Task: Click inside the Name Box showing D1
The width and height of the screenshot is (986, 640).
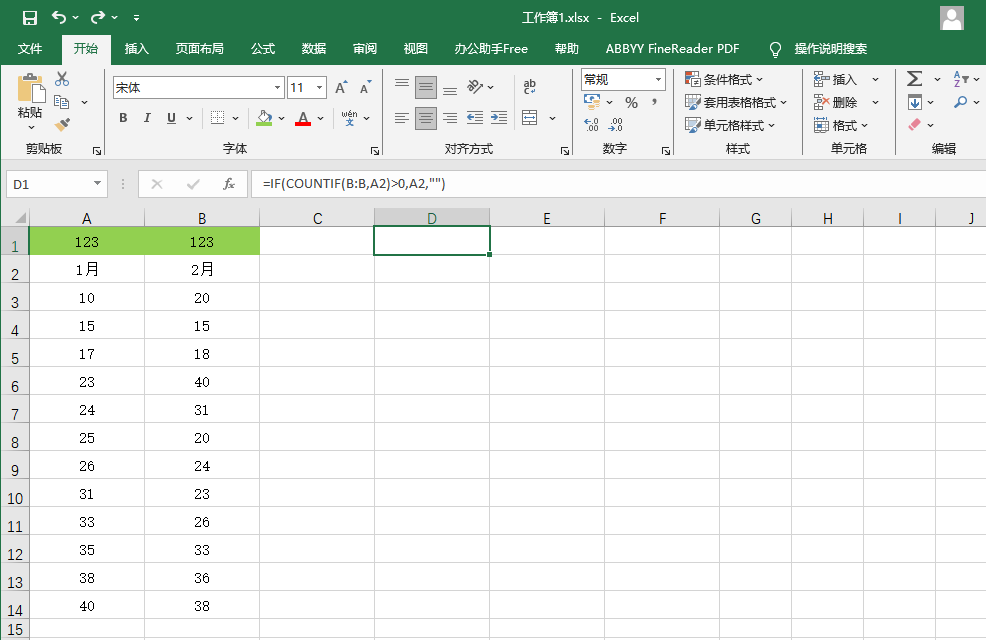Action: coord(48,184)
